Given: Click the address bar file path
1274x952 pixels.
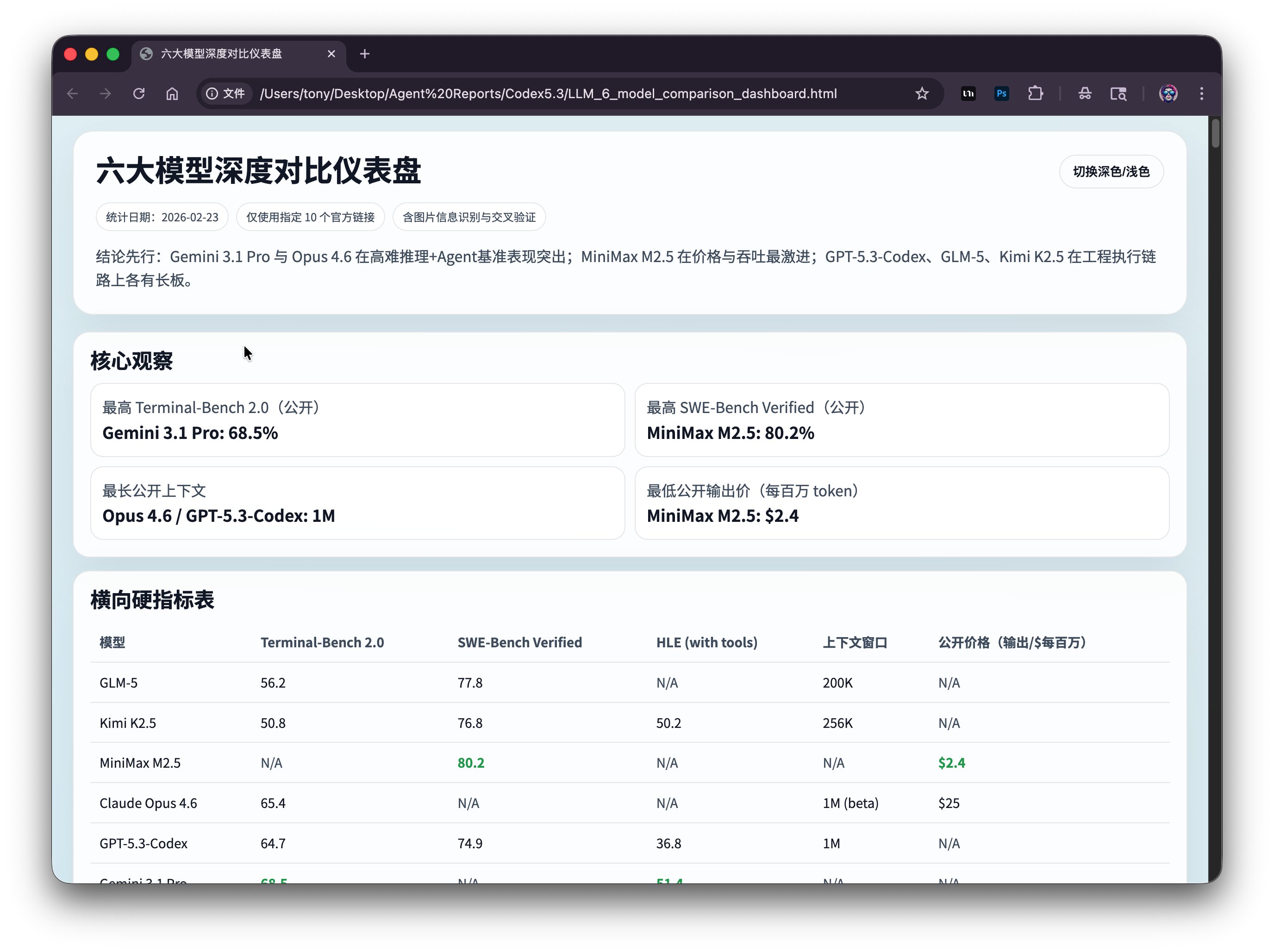Looking at the screenshot, I should 547,93.
